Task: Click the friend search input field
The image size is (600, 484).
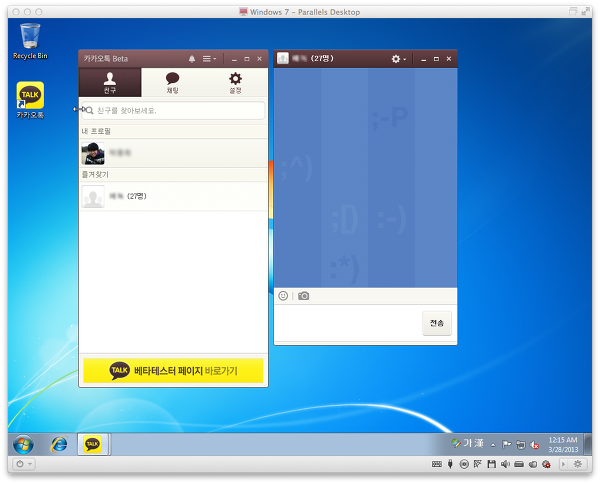Action: (x=173, y=111)
